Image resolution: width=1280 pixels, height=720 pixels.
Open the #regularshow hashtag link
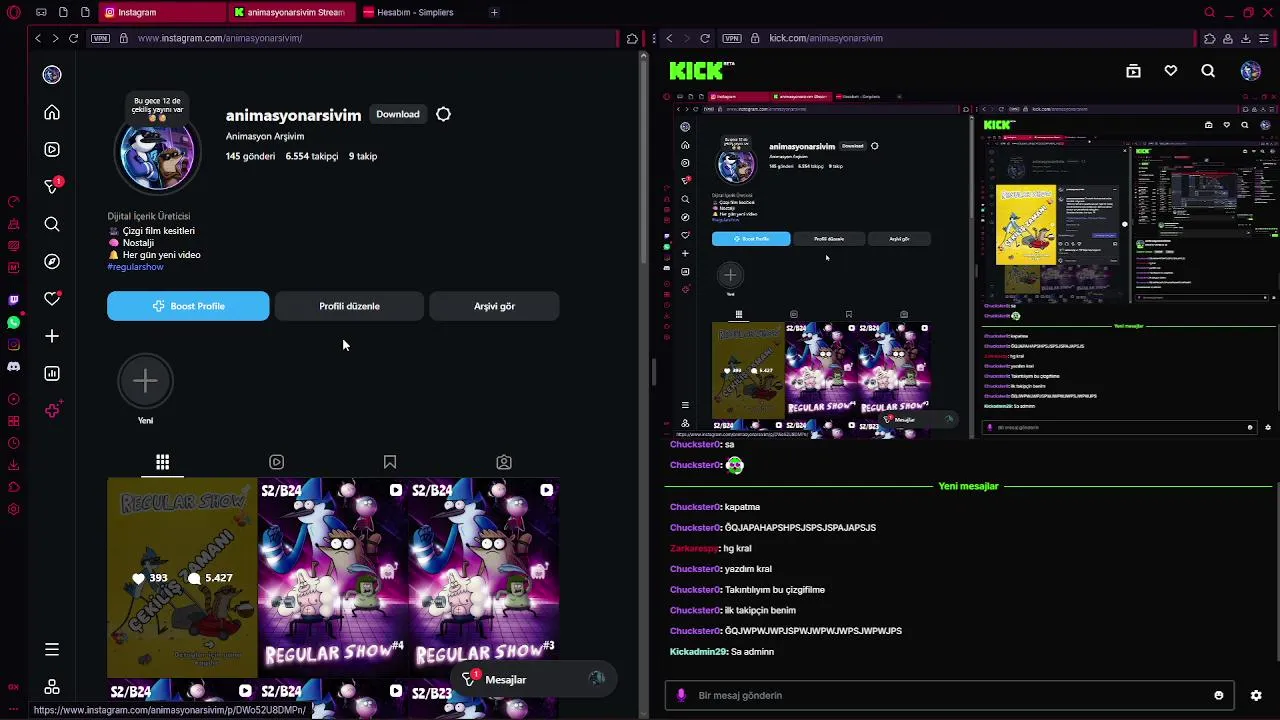point(135,267)
